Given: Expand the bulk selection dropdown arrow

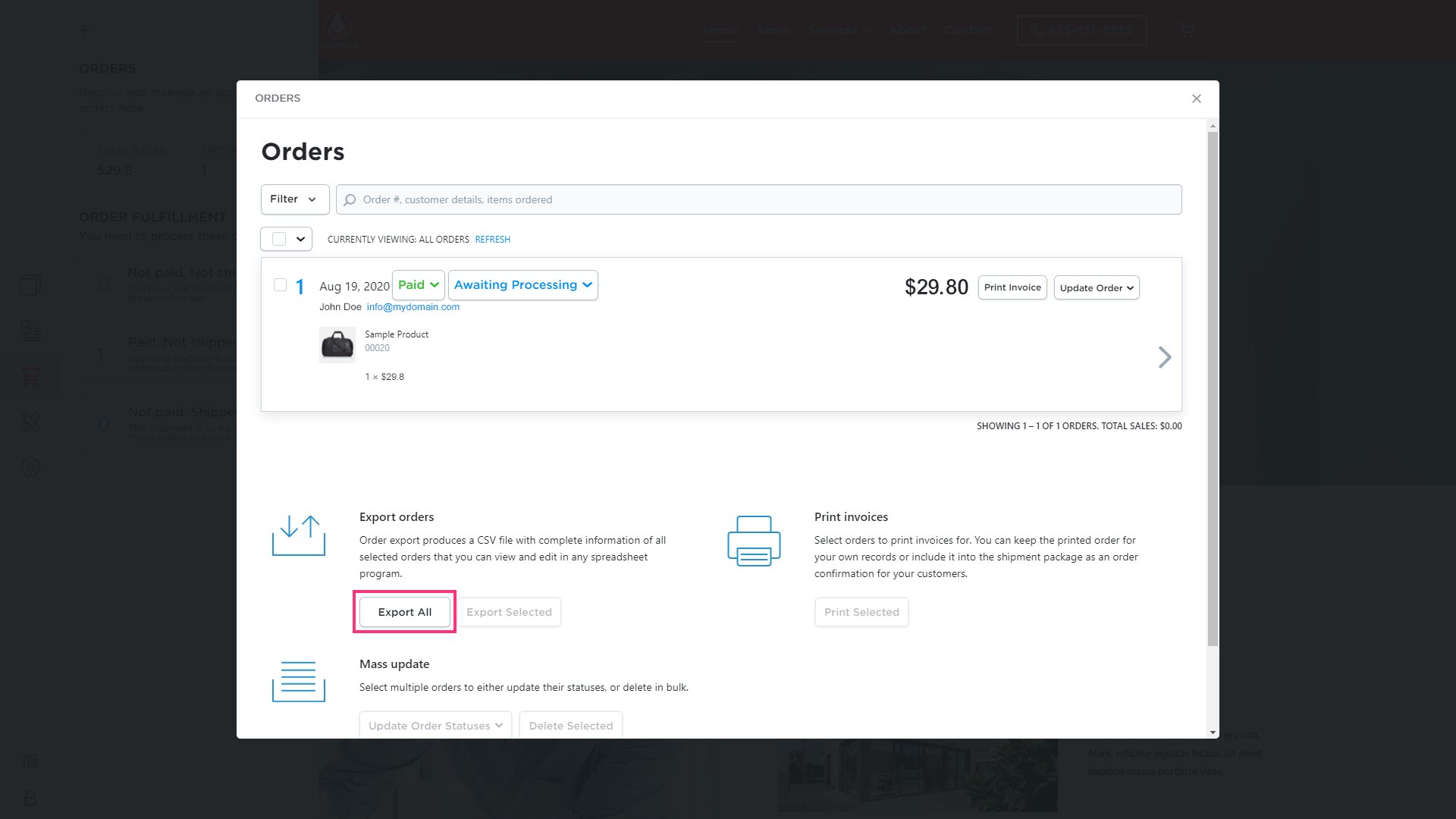Looking at the screenshot, I should 301,239.
